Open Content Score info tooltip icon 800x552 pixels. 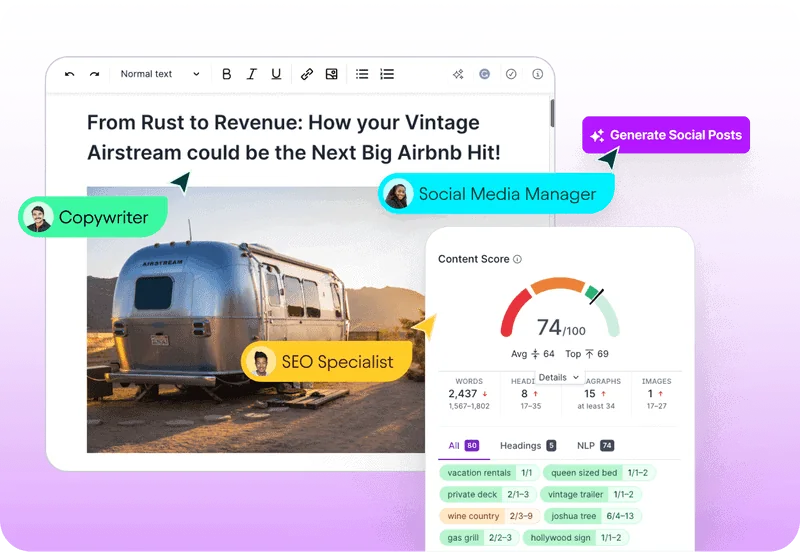(517, 259)
